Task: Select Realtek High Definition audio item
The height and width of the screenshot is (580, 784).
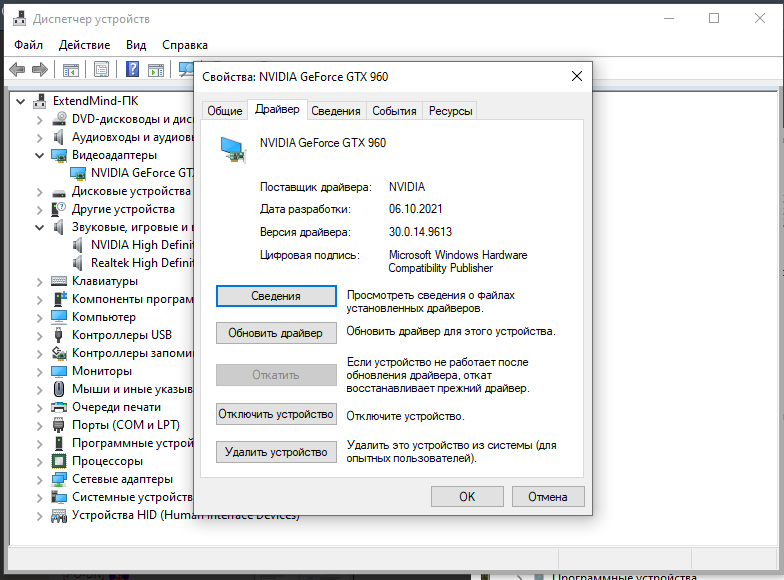Action: pyautogui.click(x=134, y=263)
